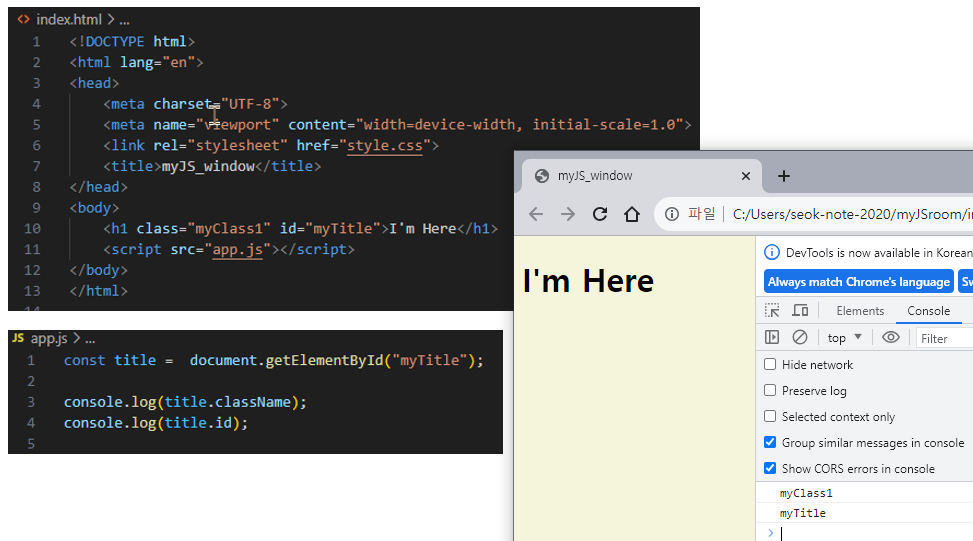Viewport: 973px width, 541px height.
Task: Click the myJS_window title text in code
Action: coord(208,166)
